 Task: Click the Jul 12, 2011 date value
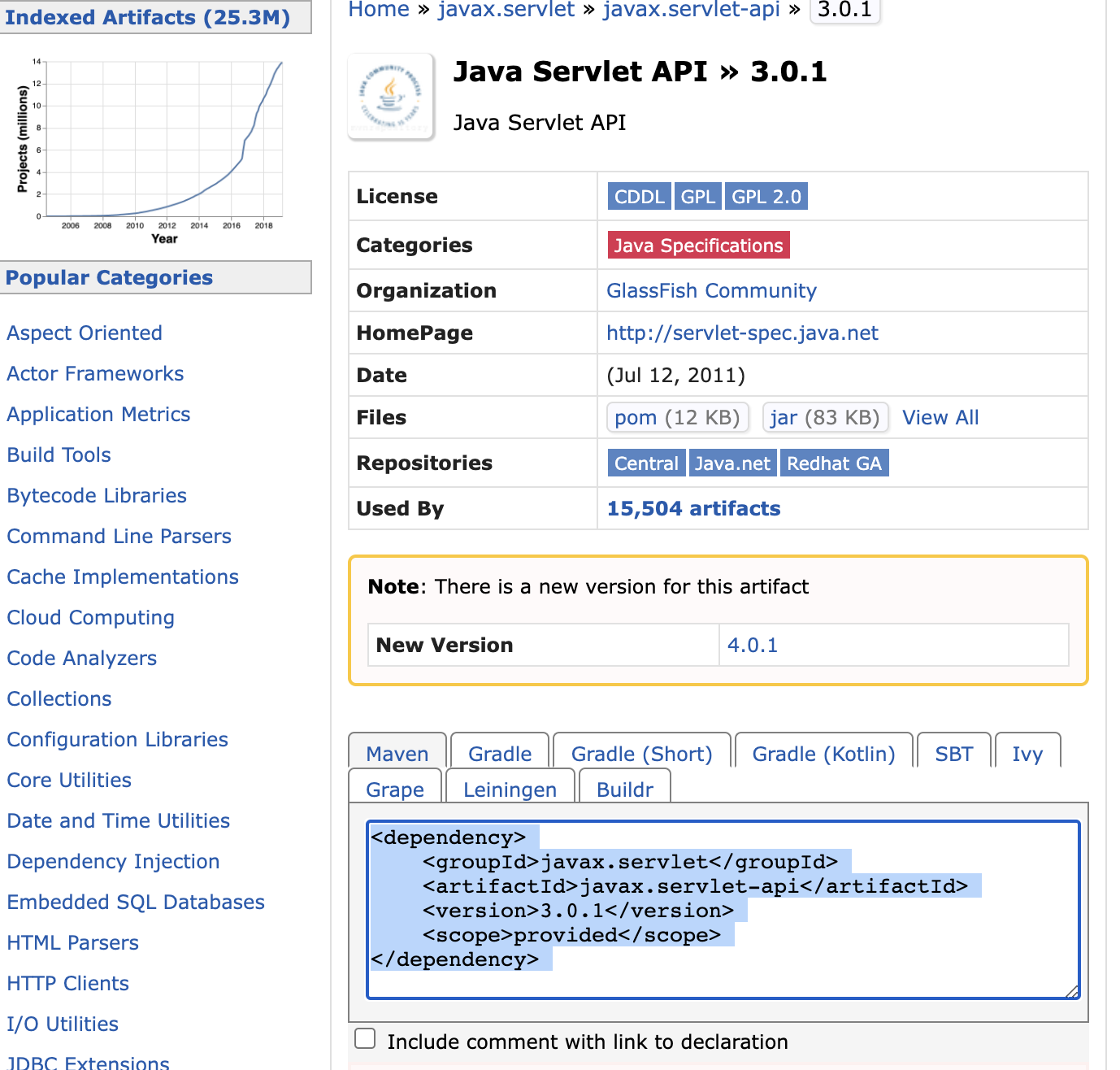676,375
